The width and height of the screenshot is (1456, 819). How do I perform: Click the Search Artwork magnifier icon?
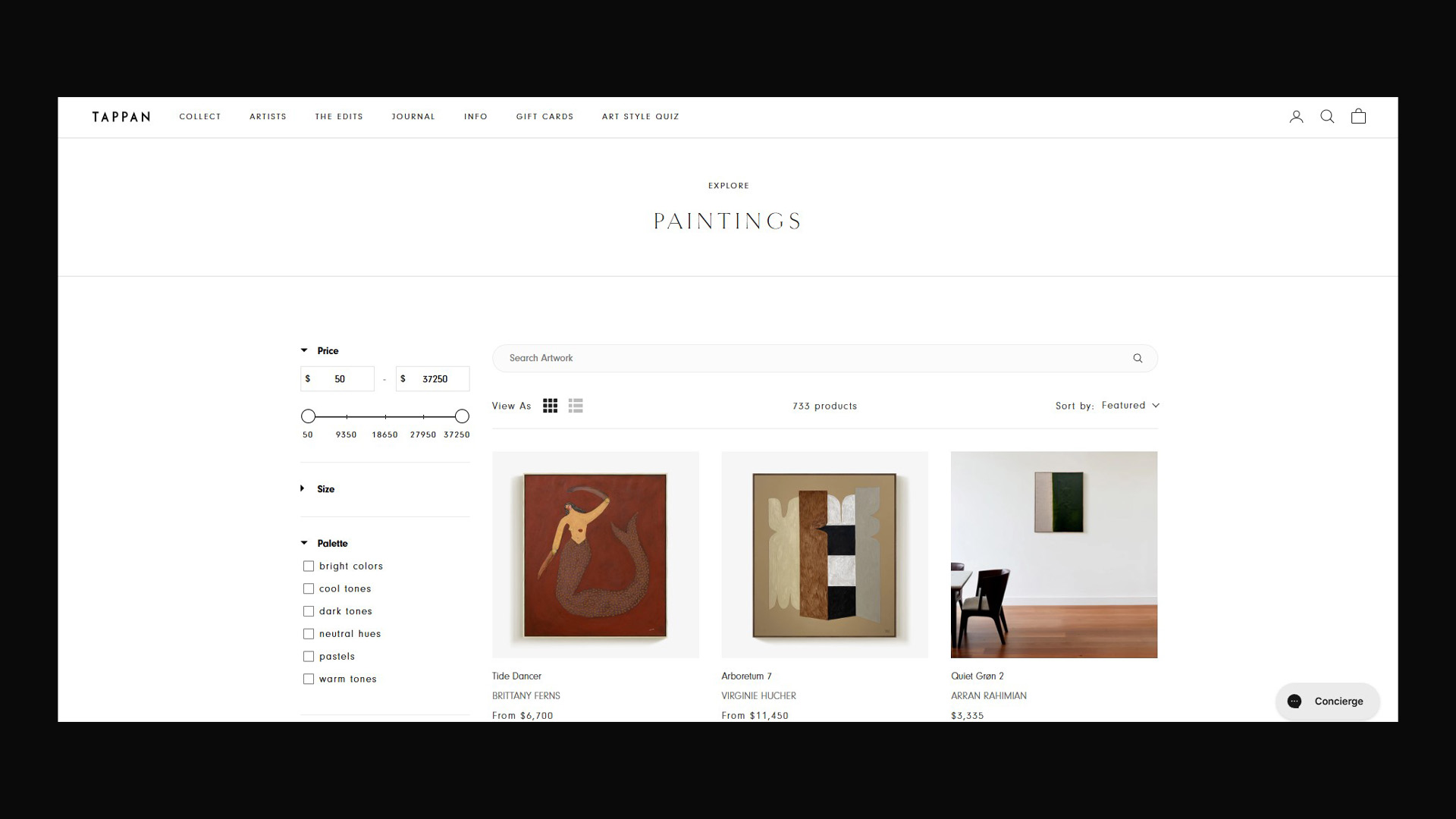[1137, 358]
